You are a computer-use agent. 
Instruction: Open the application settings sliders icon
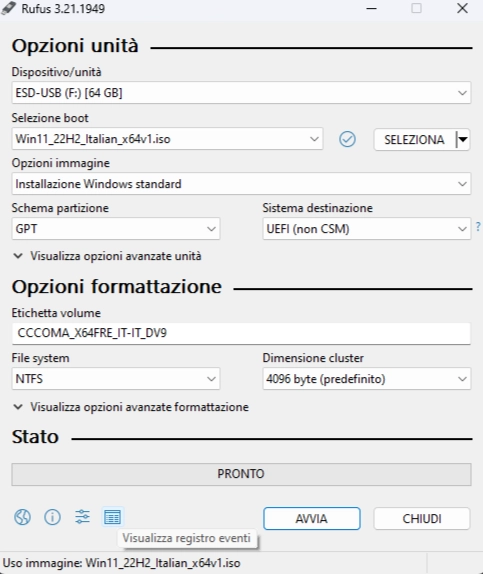(82, 517)
